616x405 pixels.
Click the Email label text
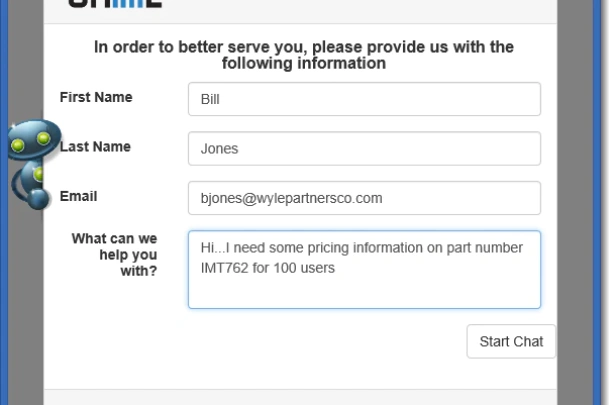pyautogui.click(x=78, y=196)
